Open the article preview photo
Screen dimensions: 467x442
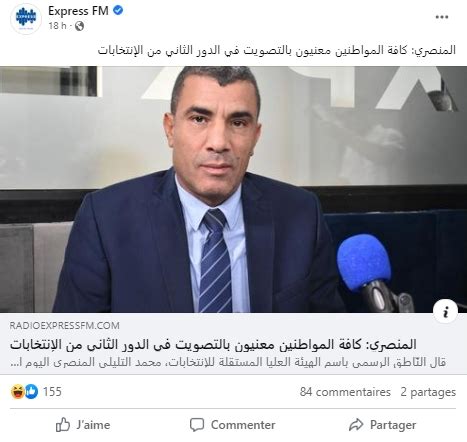(233, 189)
